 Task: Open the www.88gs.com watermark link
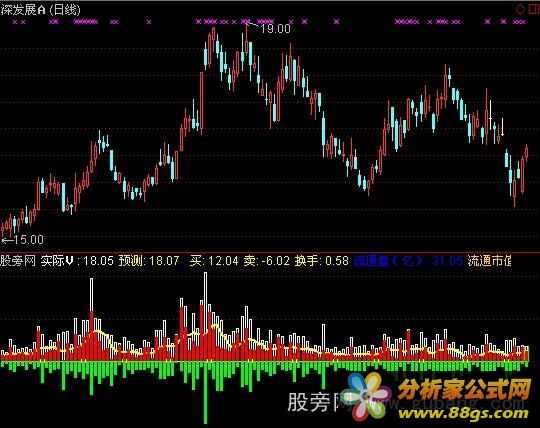click(x=463, y=413)
